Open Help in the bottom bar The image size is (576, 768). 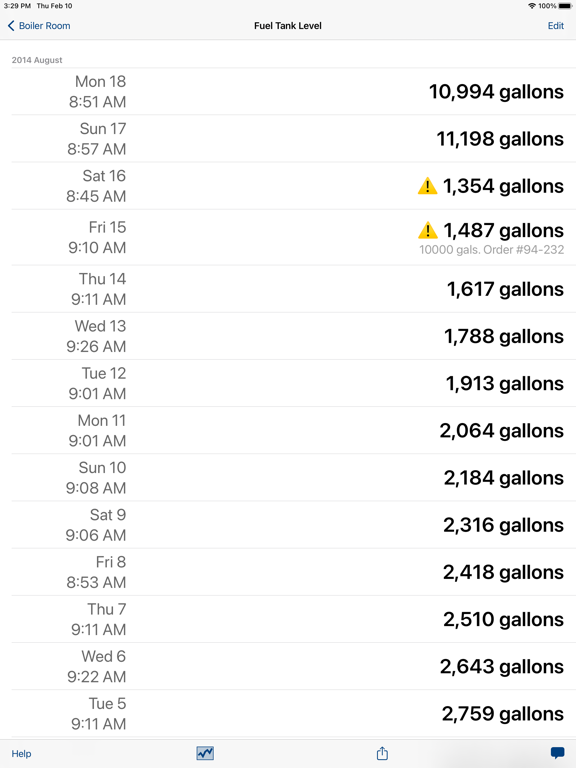(22, 753)
